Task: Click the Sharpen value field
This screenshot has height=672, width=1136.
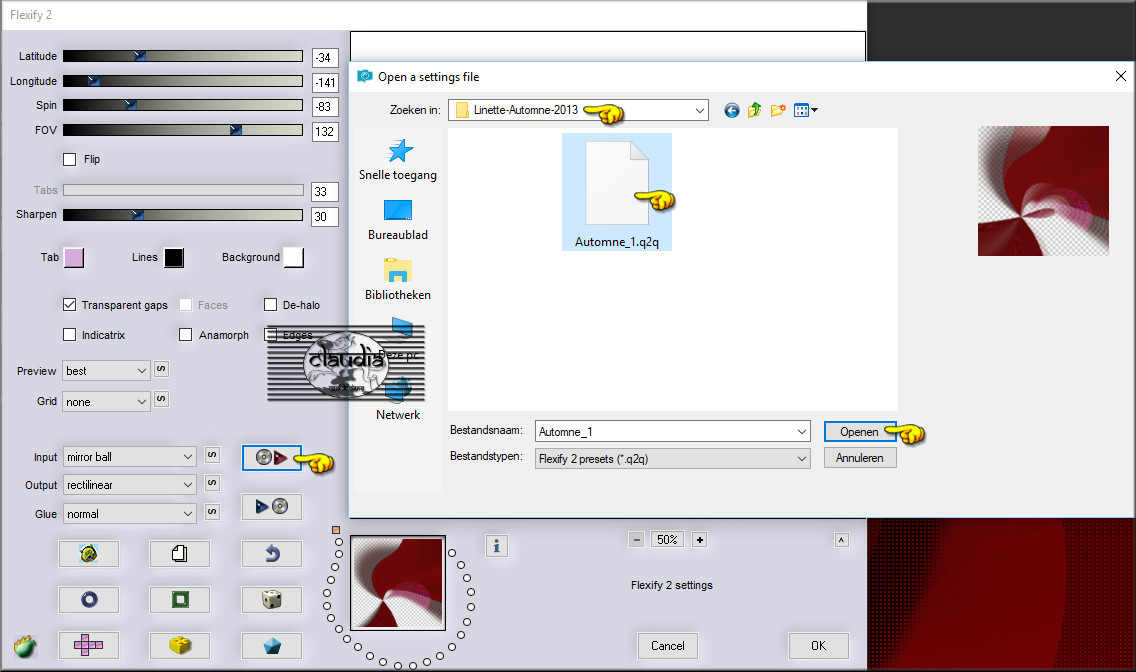Action: pos(325,217)
